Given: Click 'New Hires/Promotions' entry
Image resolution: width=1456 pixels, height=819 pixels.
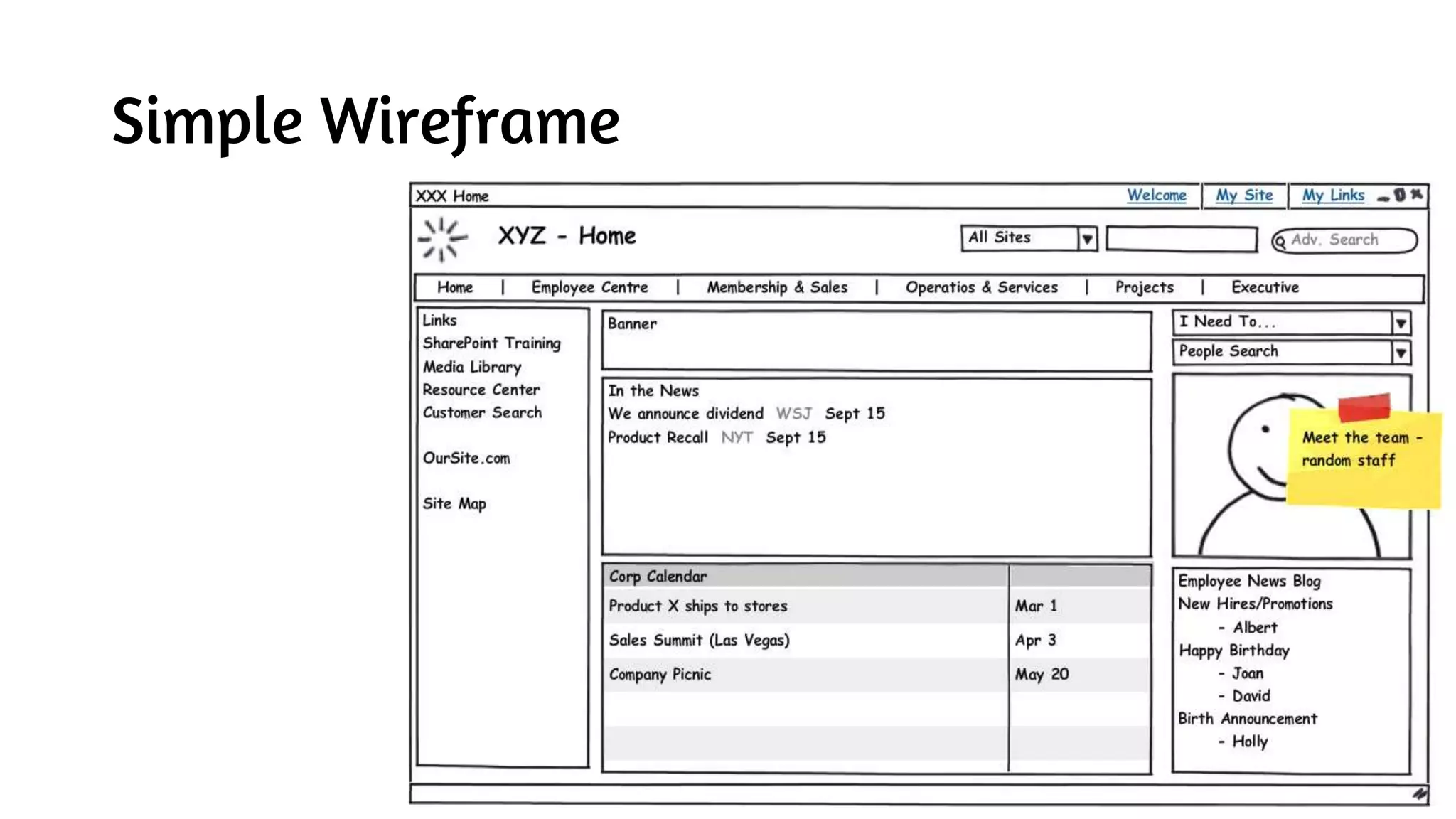Looking at the screenshot, I should (1255, 604).
